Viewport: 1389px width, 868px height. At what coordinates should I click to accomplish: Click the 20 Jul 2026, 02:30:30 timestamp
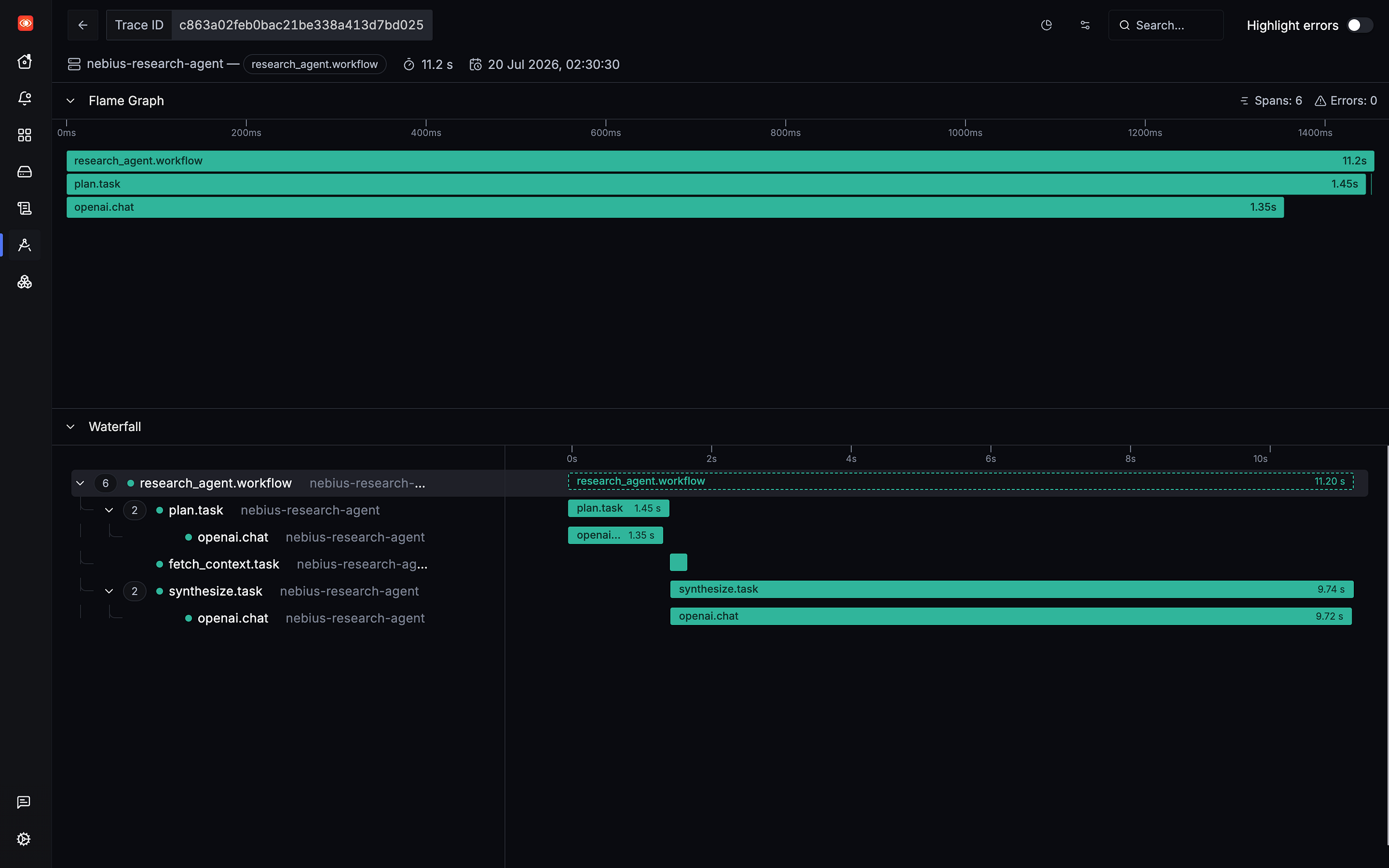tap(553, 64)
